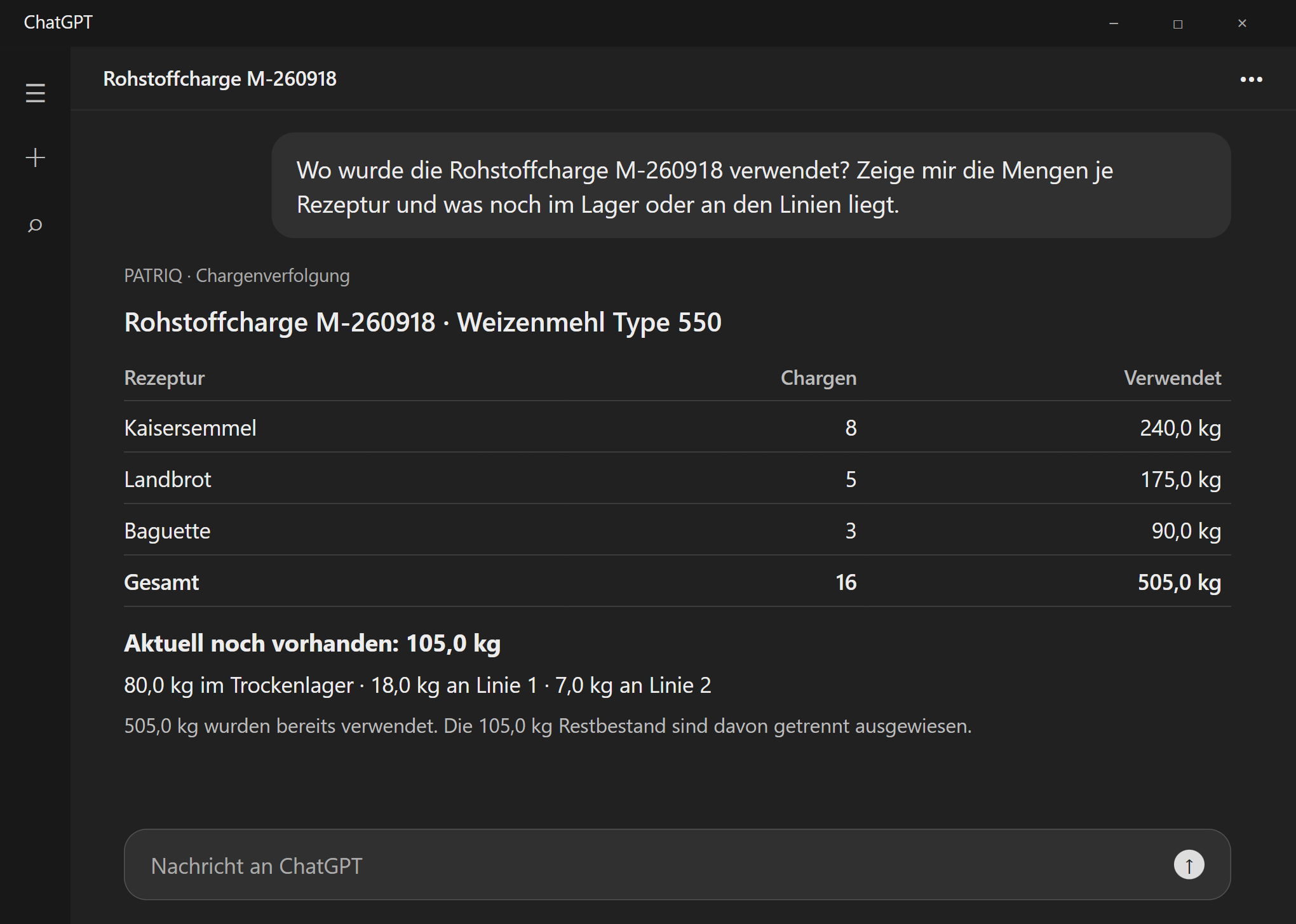Click the 175,0 kg value
The height and width of the screenshot is (924, 1296).
1180,479
